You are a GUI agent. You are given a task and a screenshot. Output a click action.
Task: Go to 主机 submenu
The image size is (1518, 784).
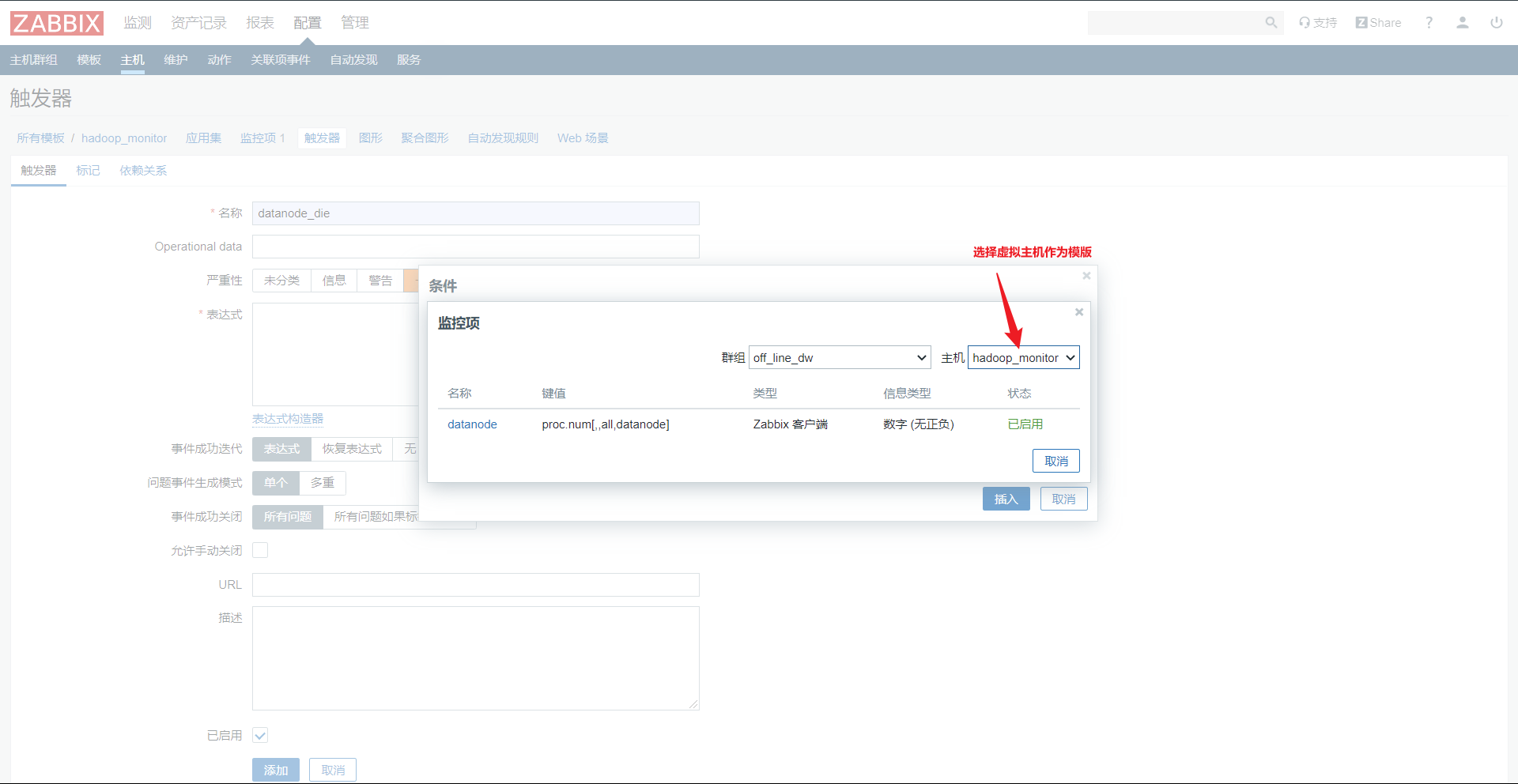click(133, 60)
